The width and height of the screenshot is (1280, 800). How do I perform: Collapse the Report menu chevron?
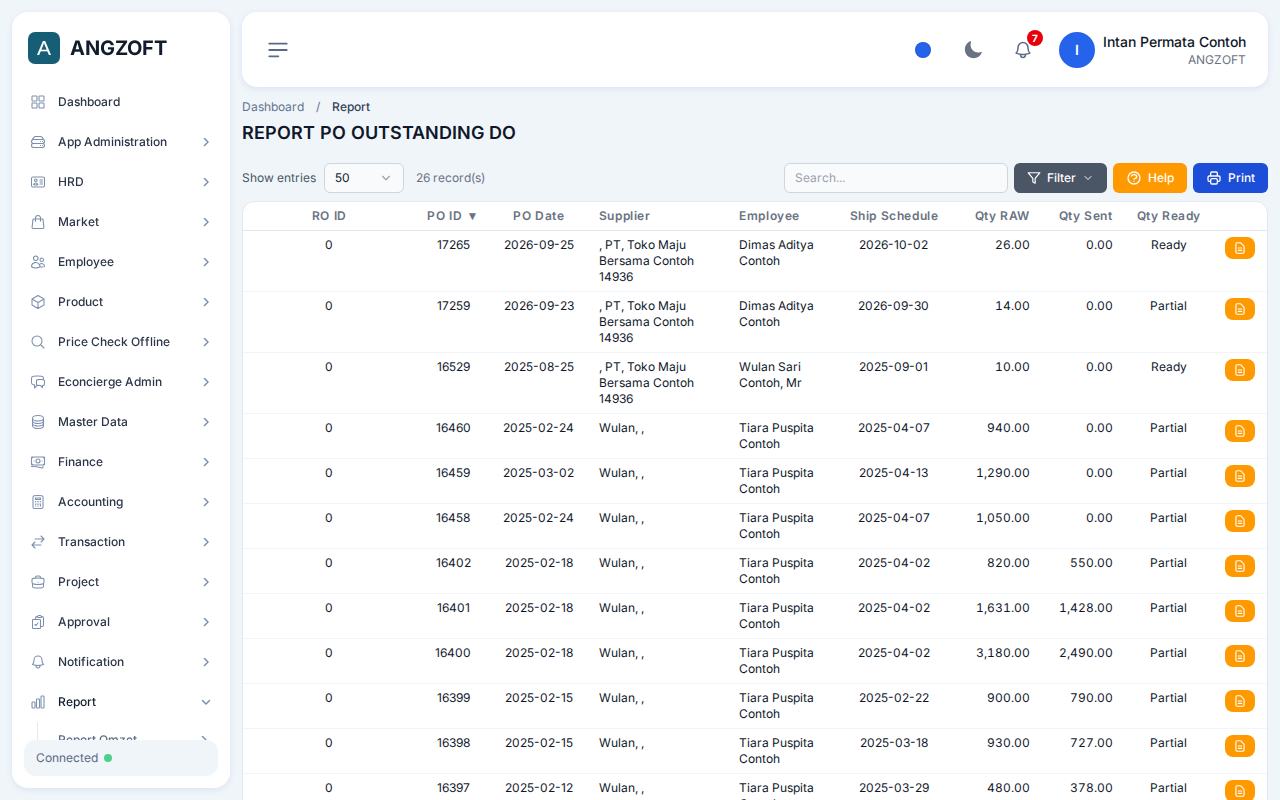(206, 702)
